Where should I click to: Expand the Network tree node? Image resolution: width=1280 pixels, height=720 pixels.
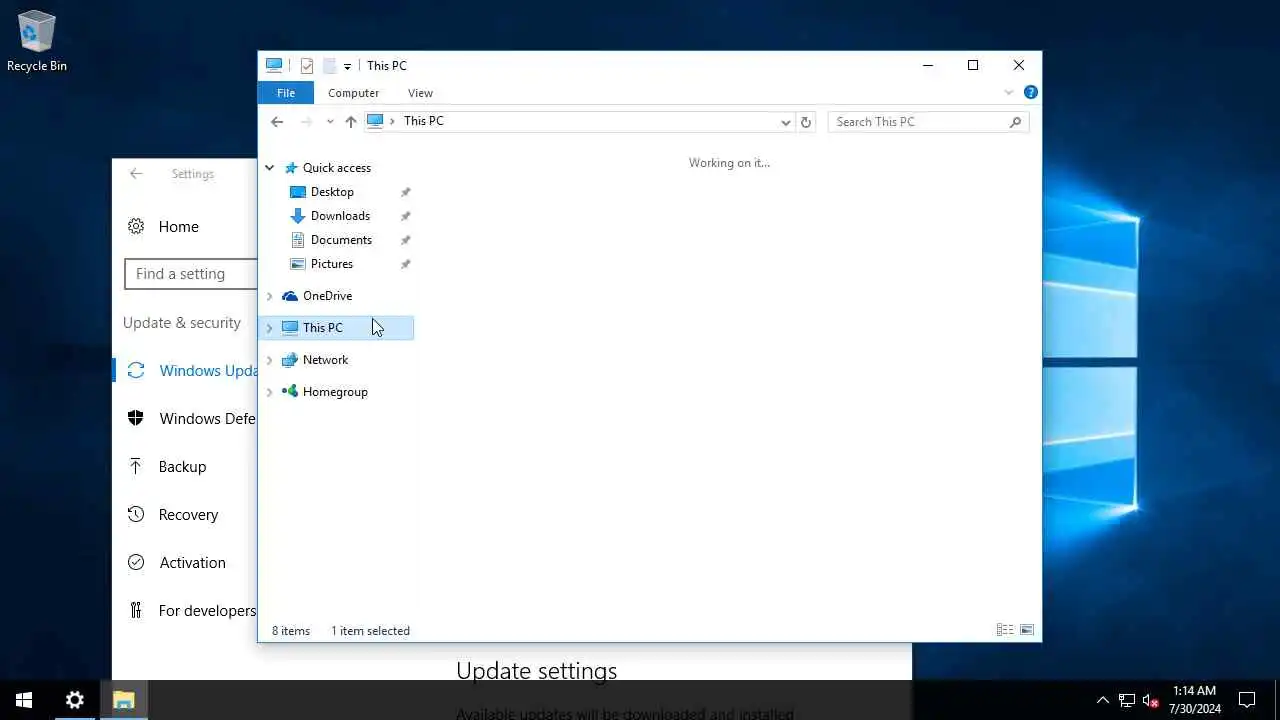tap(269, 360)
